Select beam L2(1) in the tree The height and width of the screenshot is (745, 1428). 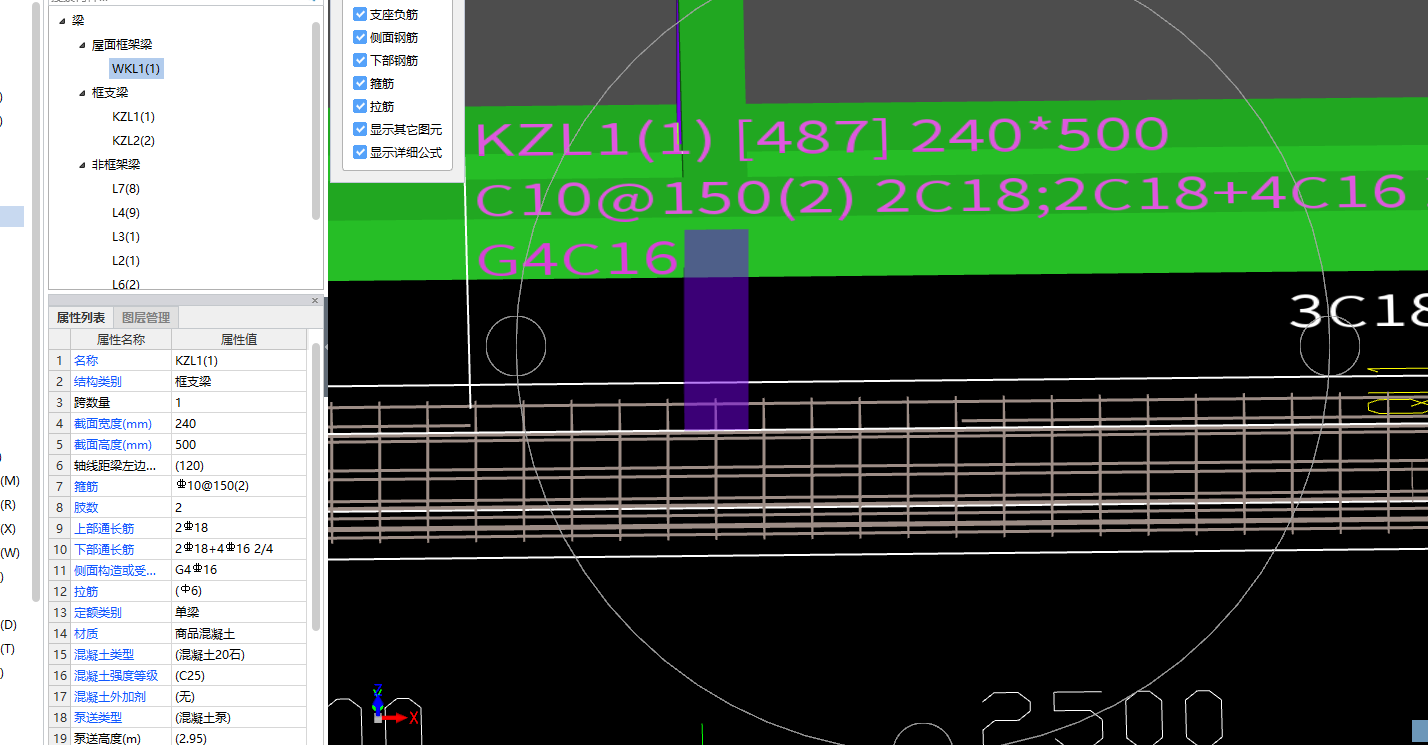(x=126, y=261)
